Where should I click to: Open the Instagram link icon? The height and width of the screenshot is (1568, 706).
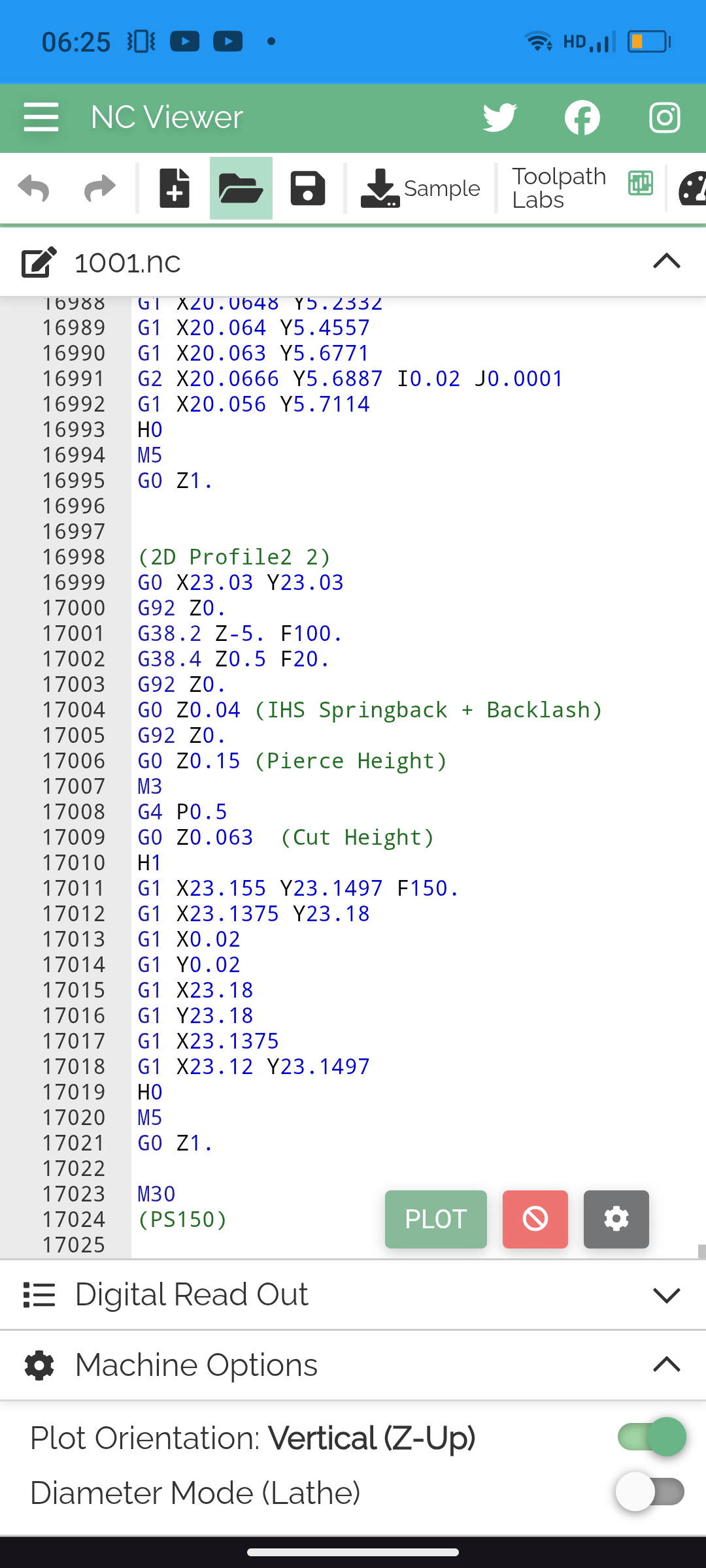click(x=664, y=118)
